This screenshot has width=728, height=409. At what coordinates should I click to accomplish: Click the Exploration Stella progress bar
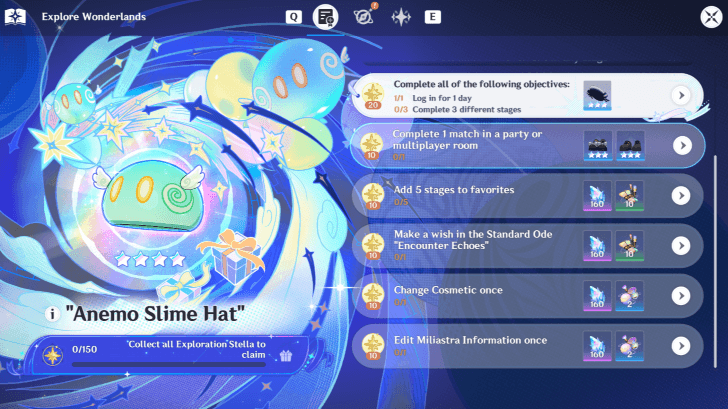point(169,365)
